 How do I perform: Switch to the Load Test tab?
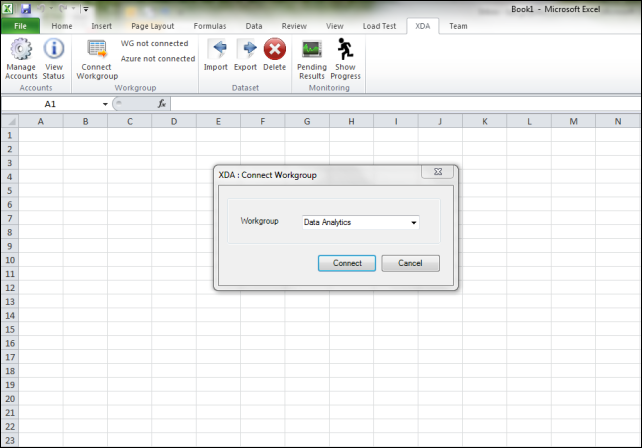pyautogui.click(x=379, y=26)
